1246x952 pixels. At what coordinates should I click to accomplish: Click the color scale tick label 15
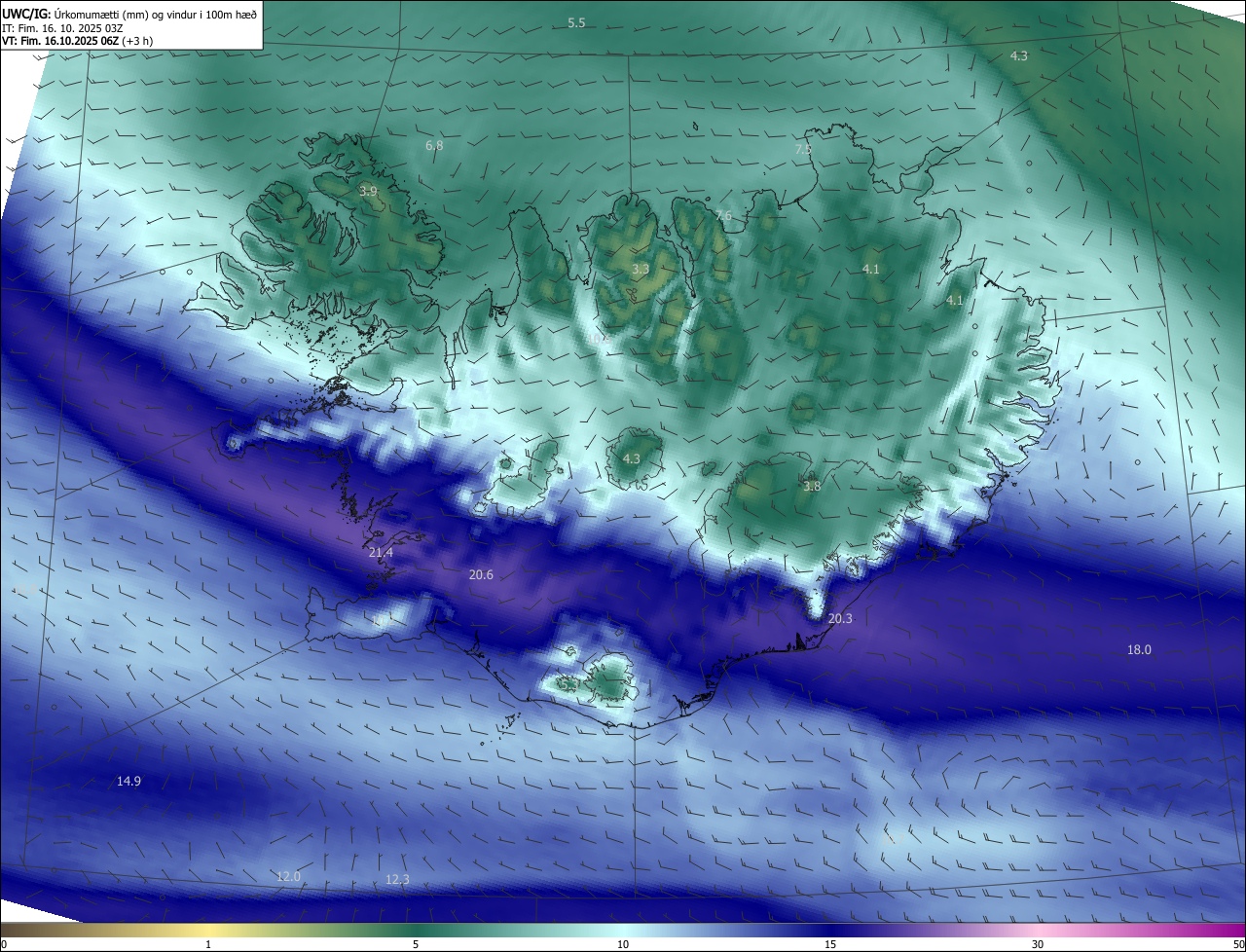[x=830, y=944]
